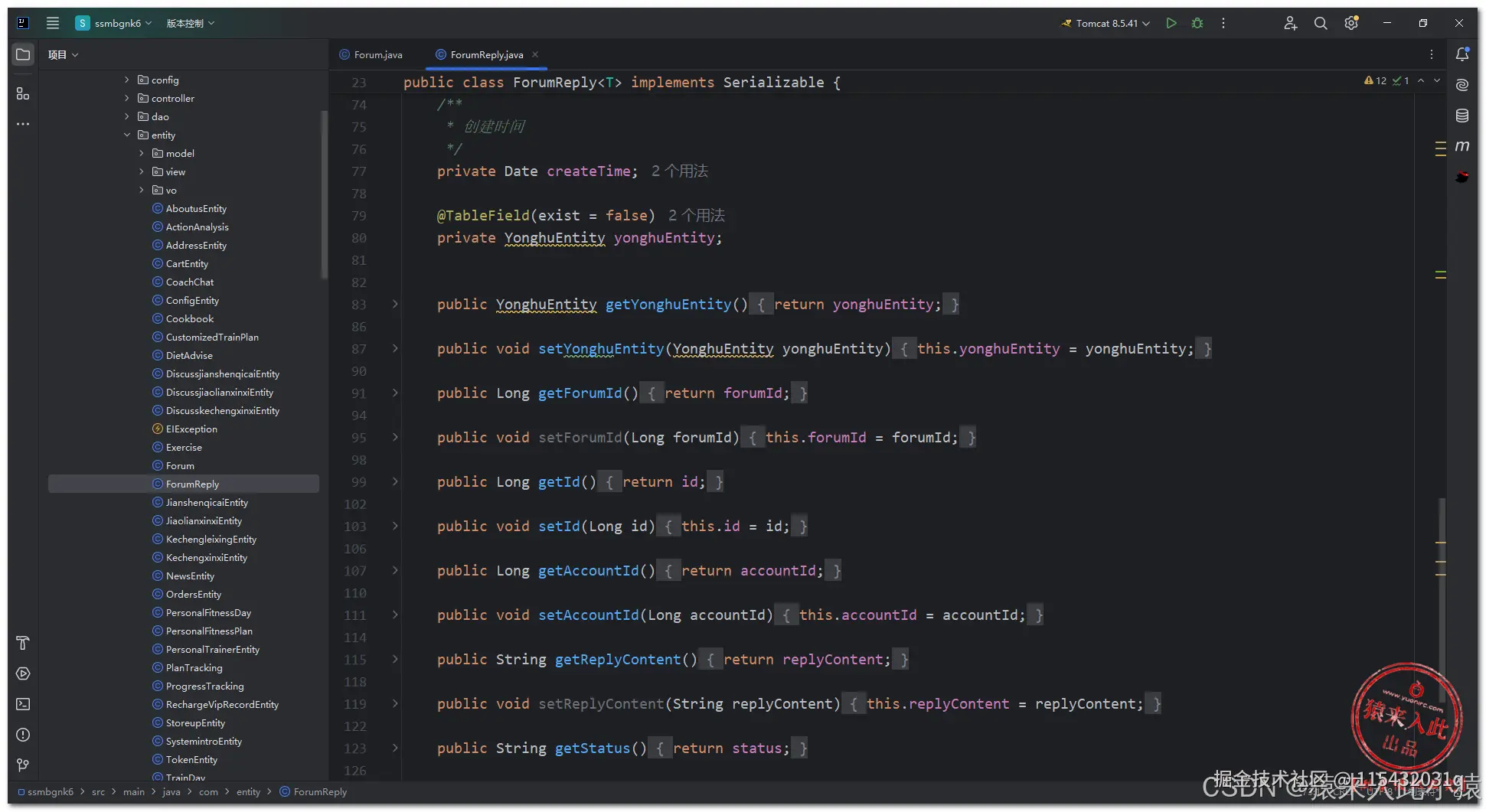Debug the Tomcat 8.5.41 configuration
The image size is (1486, 812).
tap(1197, 23)
